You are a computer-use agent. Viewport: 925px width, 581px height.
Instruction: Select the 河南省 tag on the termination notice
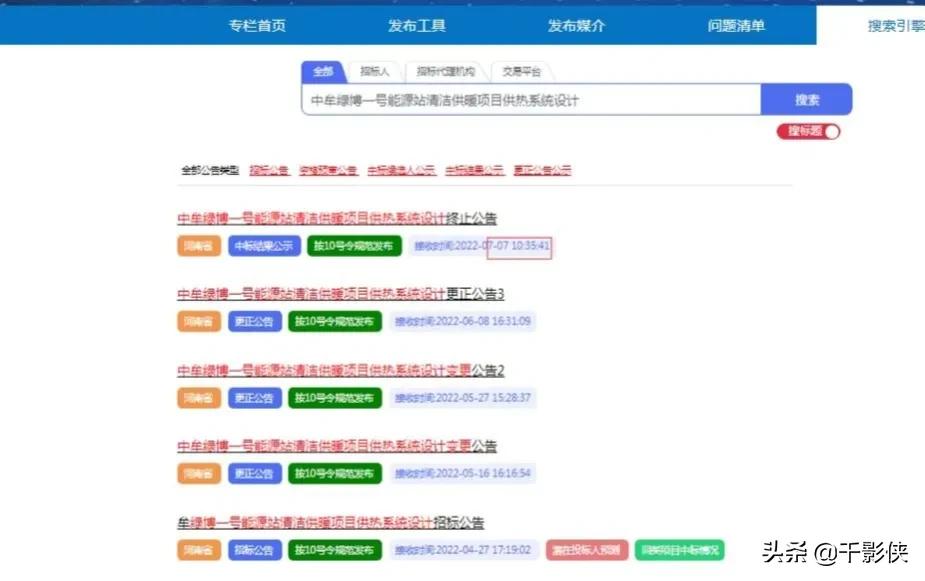coord(198,245)
